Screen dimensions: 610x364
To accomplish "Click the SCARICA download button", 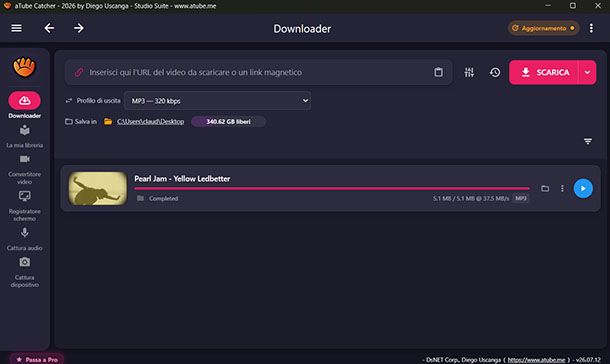I will click(x=543, y=72).
